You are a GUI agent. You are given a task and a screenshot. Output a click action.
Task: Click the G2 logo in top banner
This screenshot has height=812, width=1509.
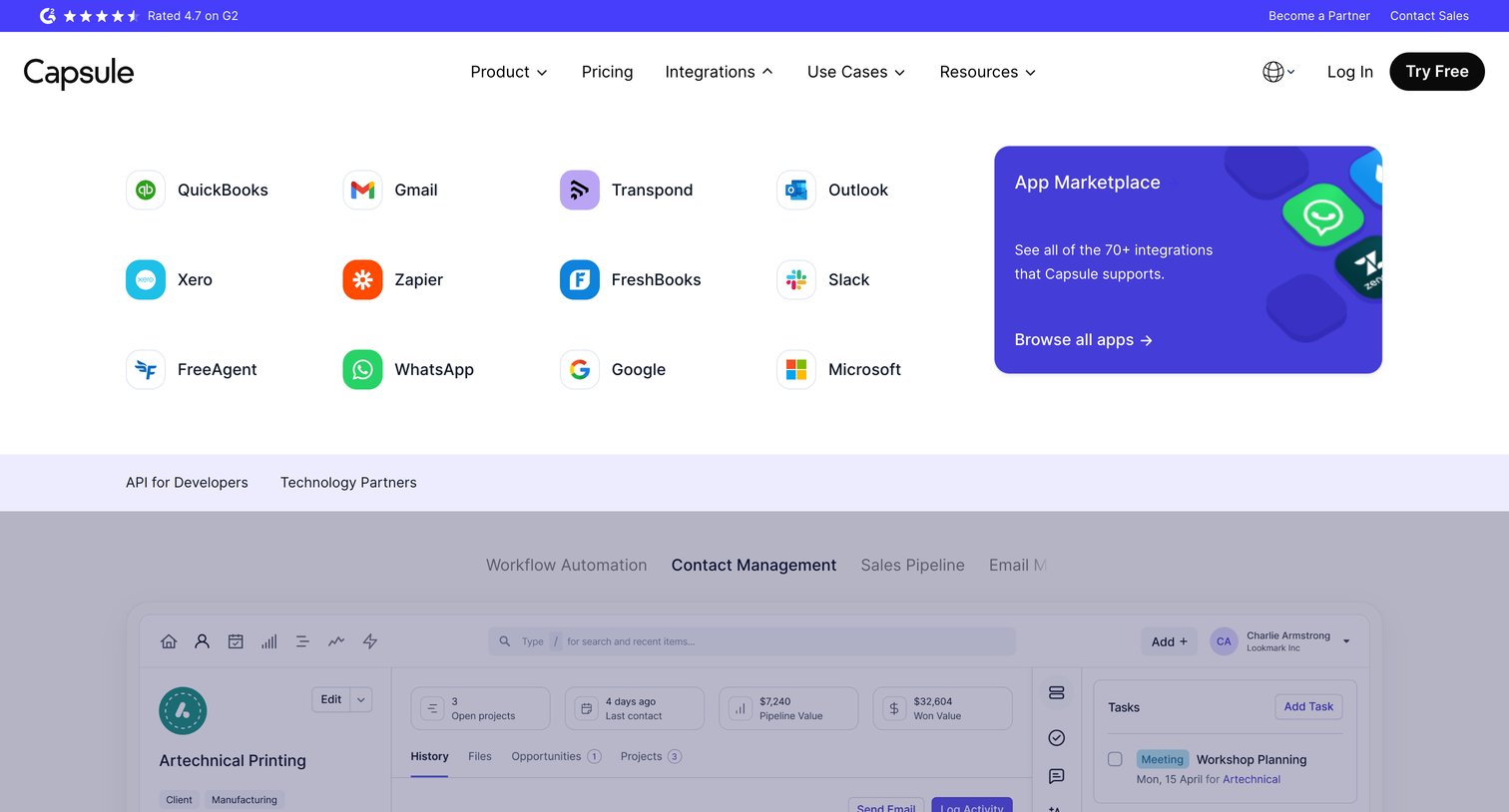[47, 16]
